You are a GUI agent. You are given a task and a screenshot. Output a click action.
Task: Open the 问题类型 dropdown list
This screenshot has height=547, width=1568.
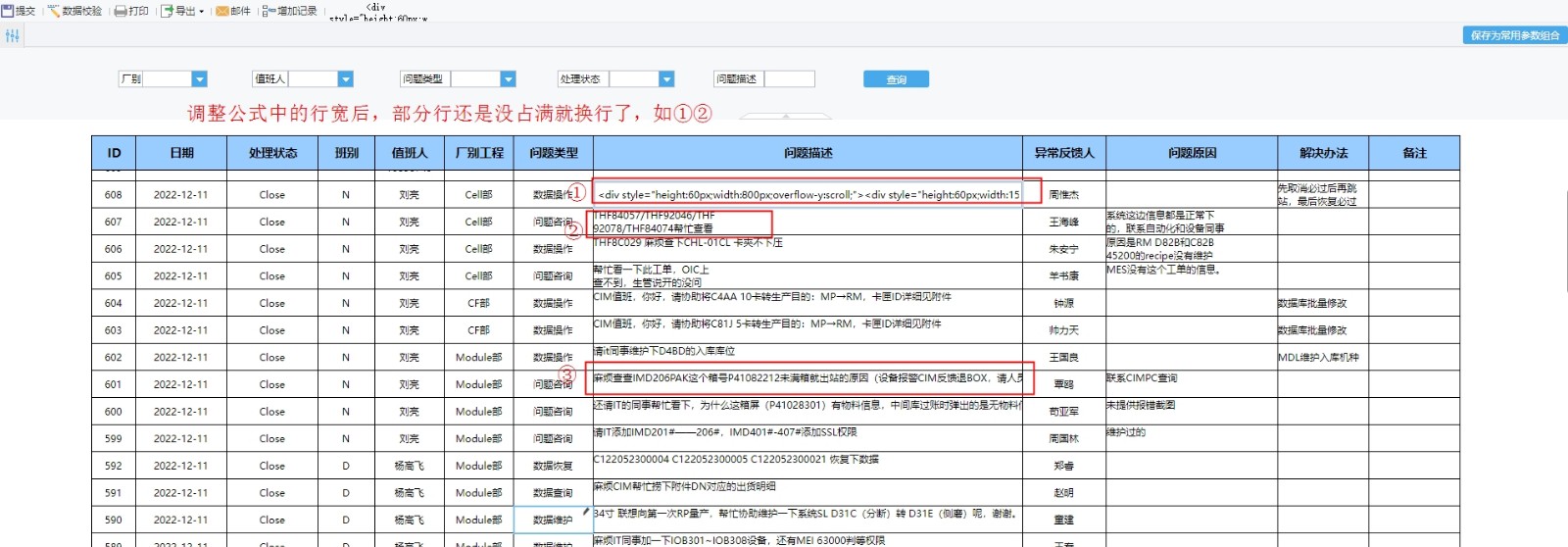click(x=508, y=79)
